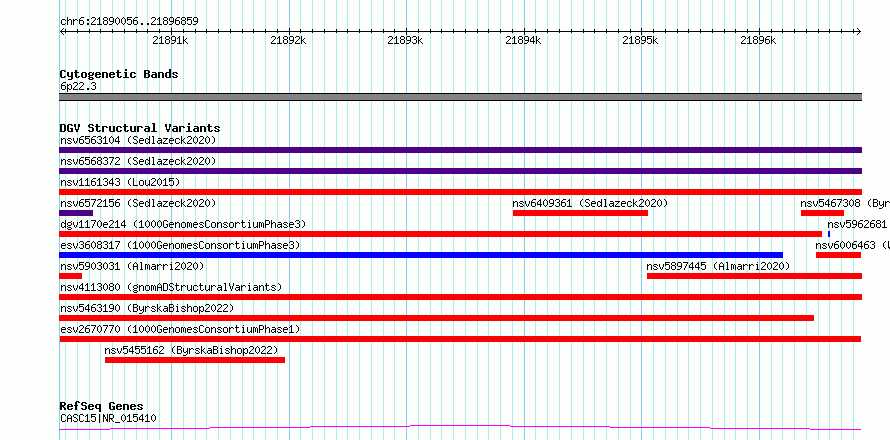
Task: Click the nsv5962681 variant label
Action: point(857,224)
